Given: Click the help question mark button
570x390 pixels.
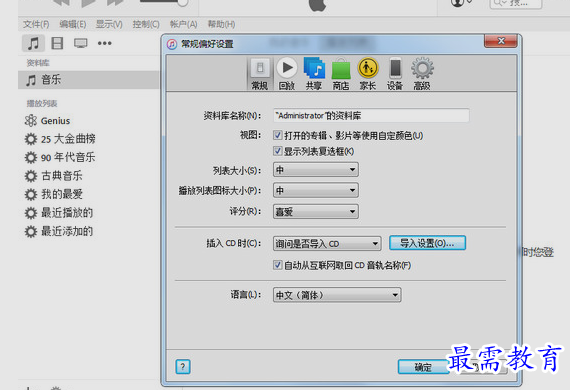Looking at the screenshot, I should tap(183, 367).
